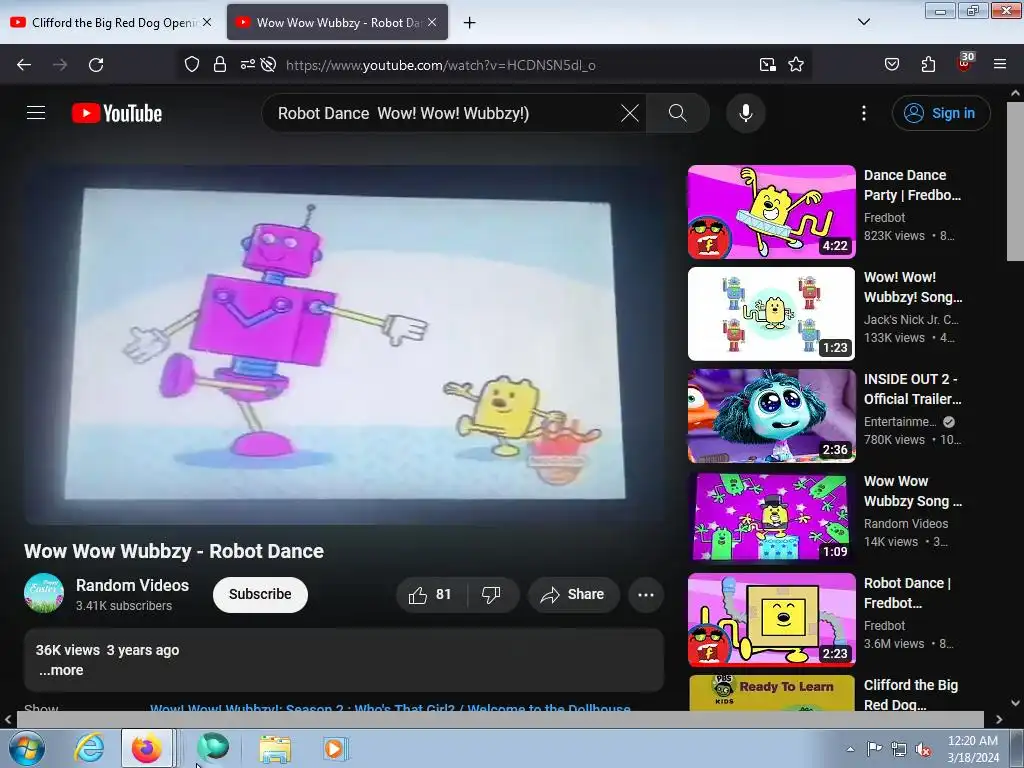
Task: Start voice search with microphone icon
Action: point(746,113)
